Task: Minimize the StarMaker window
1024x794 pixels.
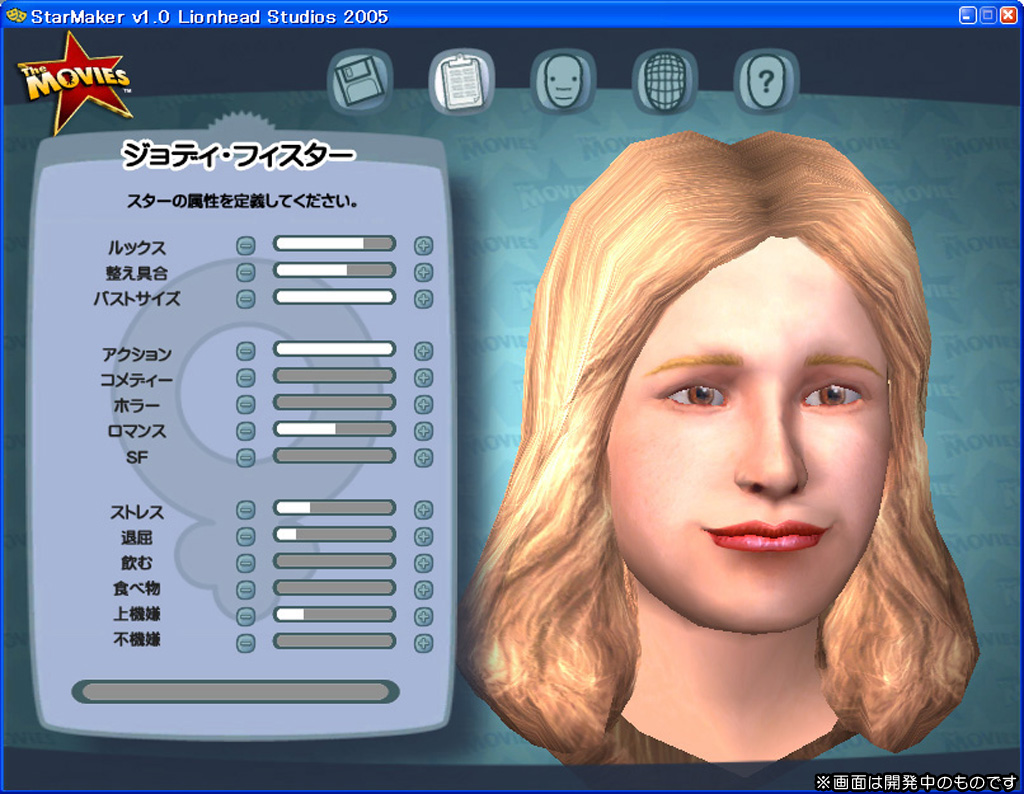Action: pyautogui.click(x=968, y=16)
